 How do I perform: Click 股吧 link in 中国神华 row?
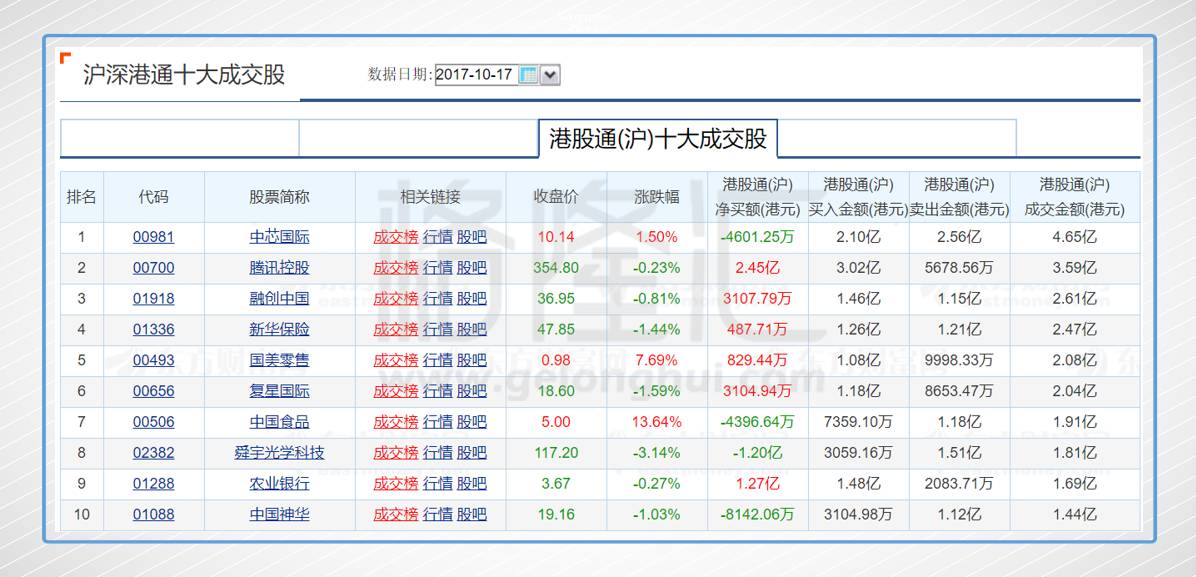tap(471, 514)
